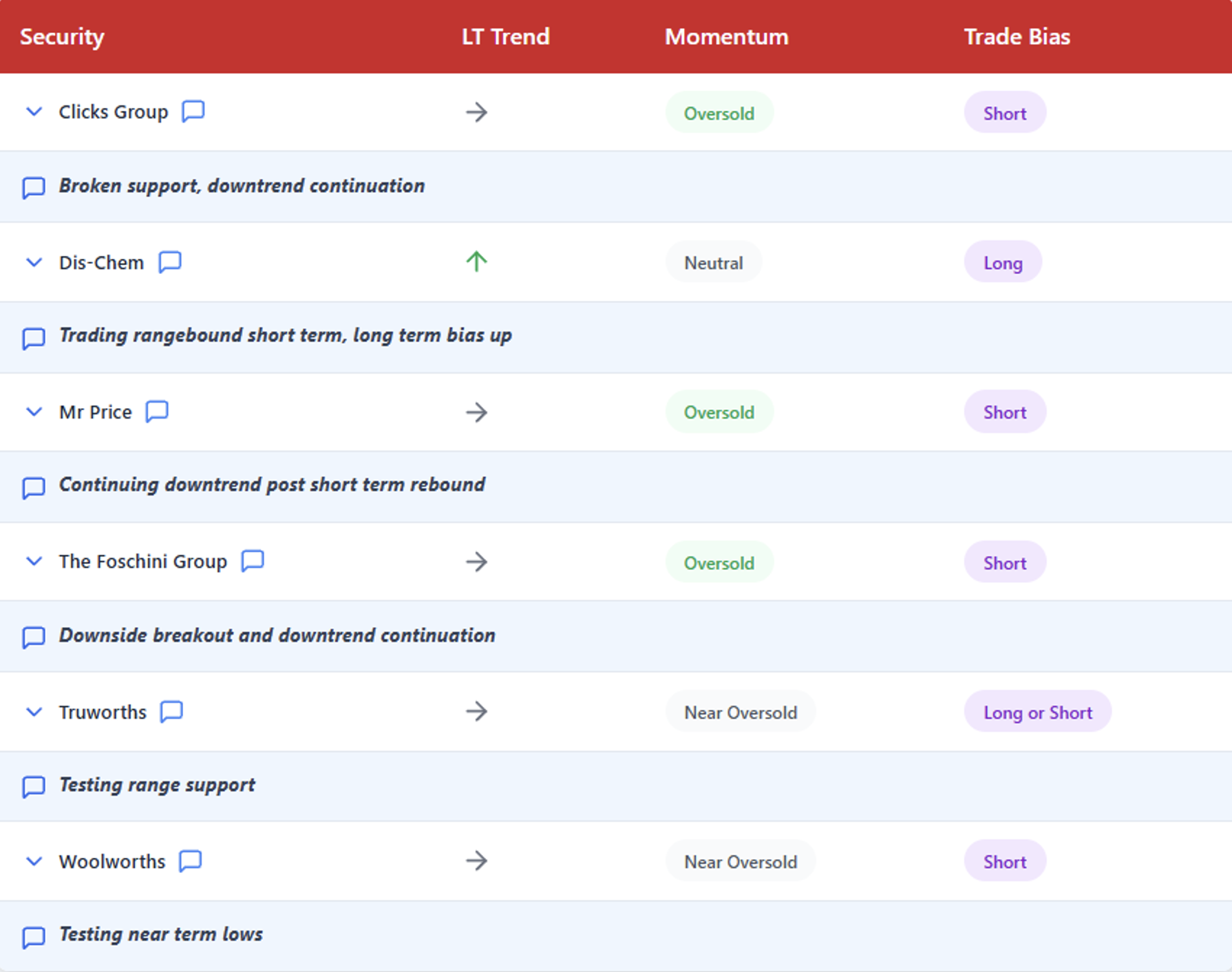
Task: Open the comment icon beside Dis-Chem
Action: (x=170, y=262)
